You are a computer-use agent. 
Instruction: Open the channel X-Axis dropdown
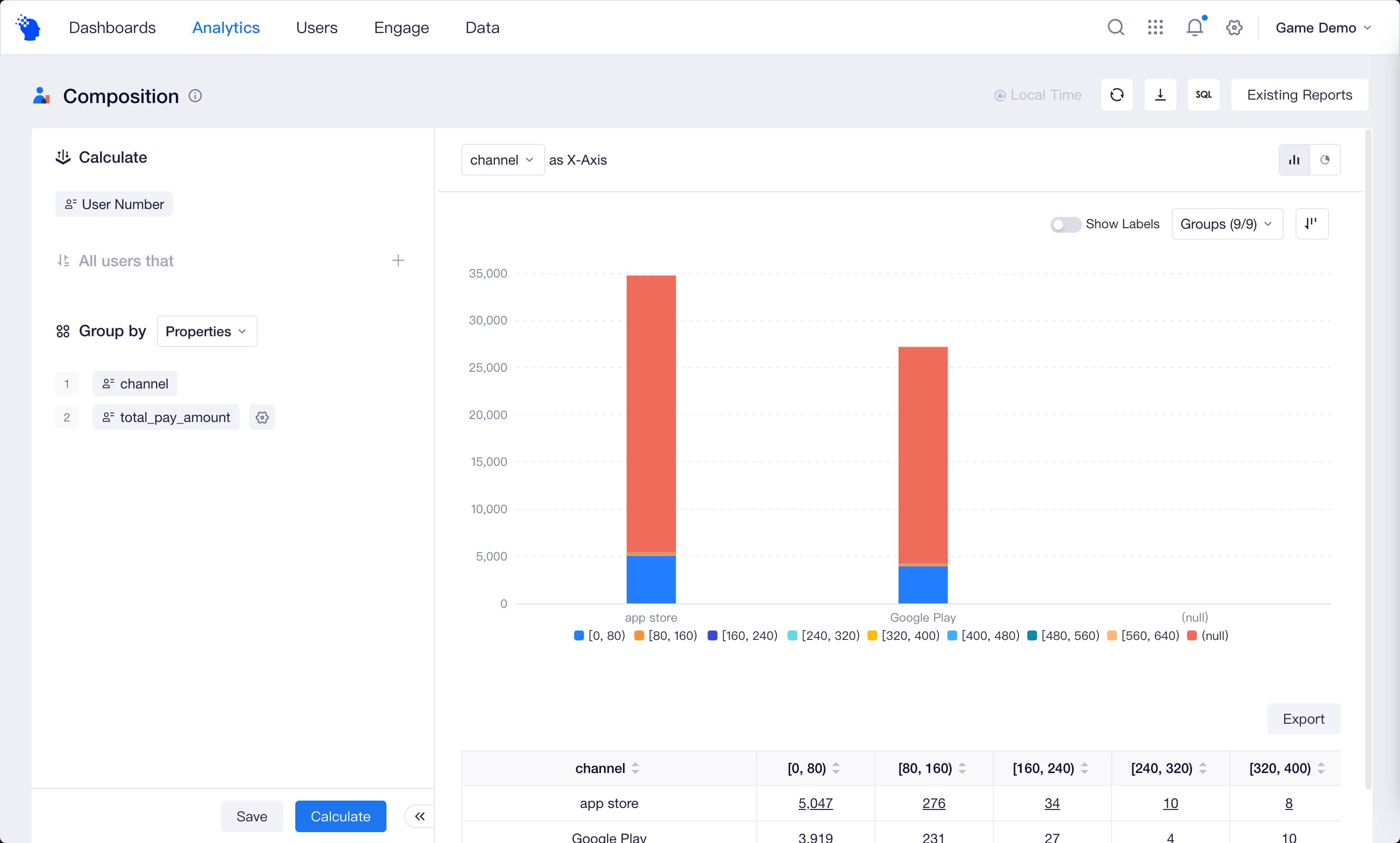pyautogui.click(x=503, y=160)
